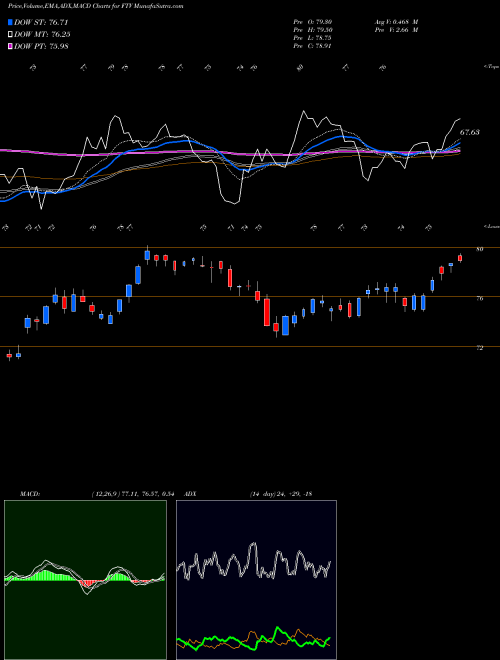Click the Avg V: 0.468 M value
The height and width of the screenshot is (660, 500).
tap(396, 22)
